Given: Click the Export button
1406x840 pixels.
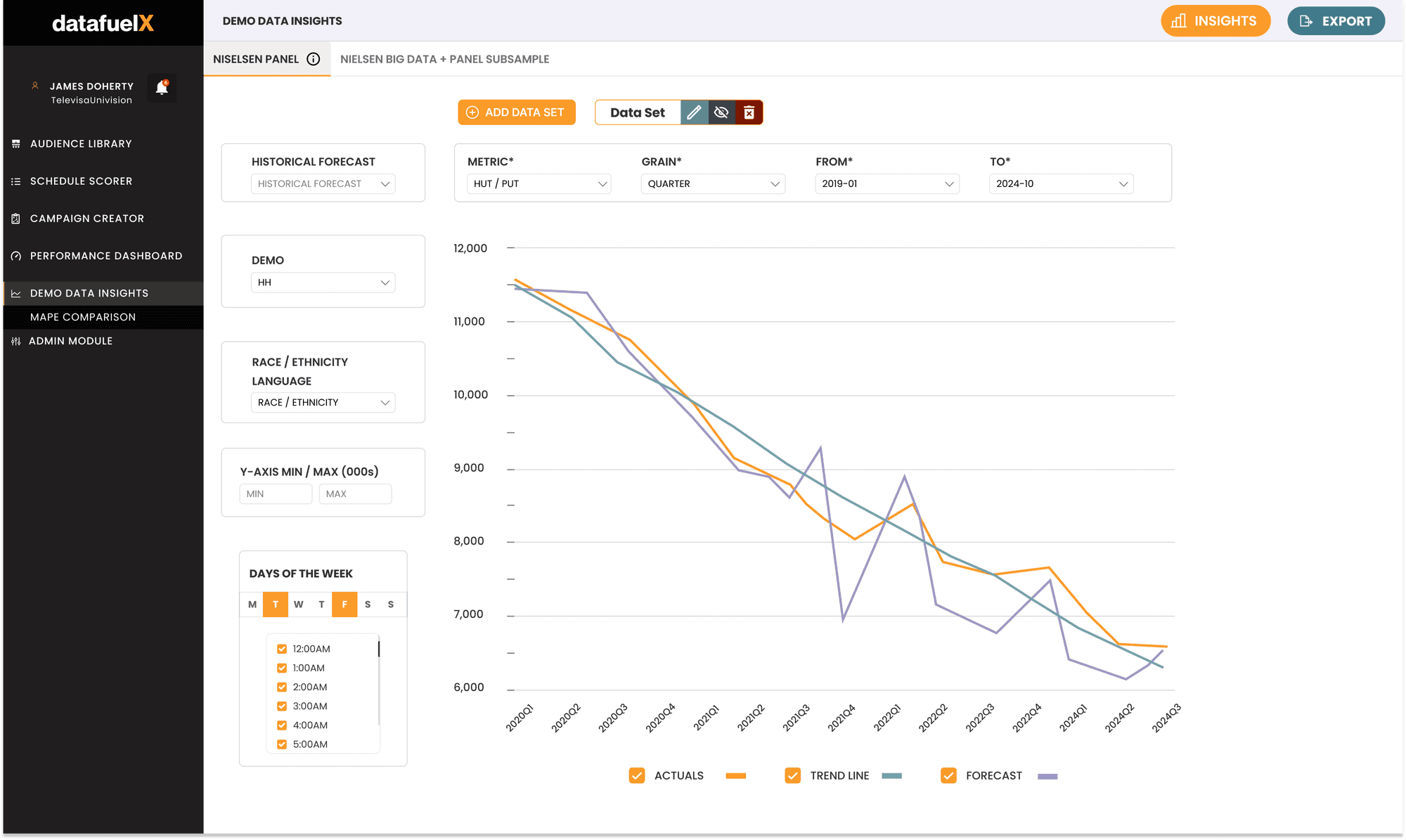Looking at the screenshot, I should click(1336, 21).
